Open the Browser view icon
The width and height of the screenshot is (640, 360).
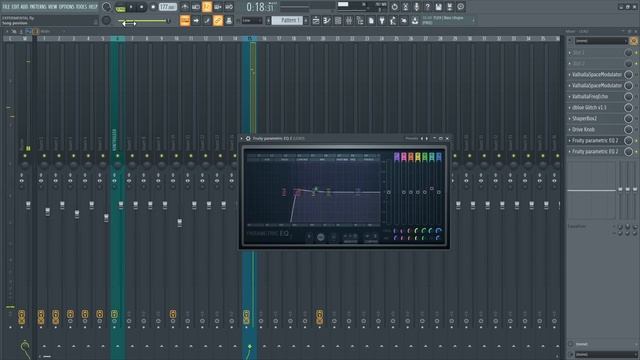tap(360, 20)
